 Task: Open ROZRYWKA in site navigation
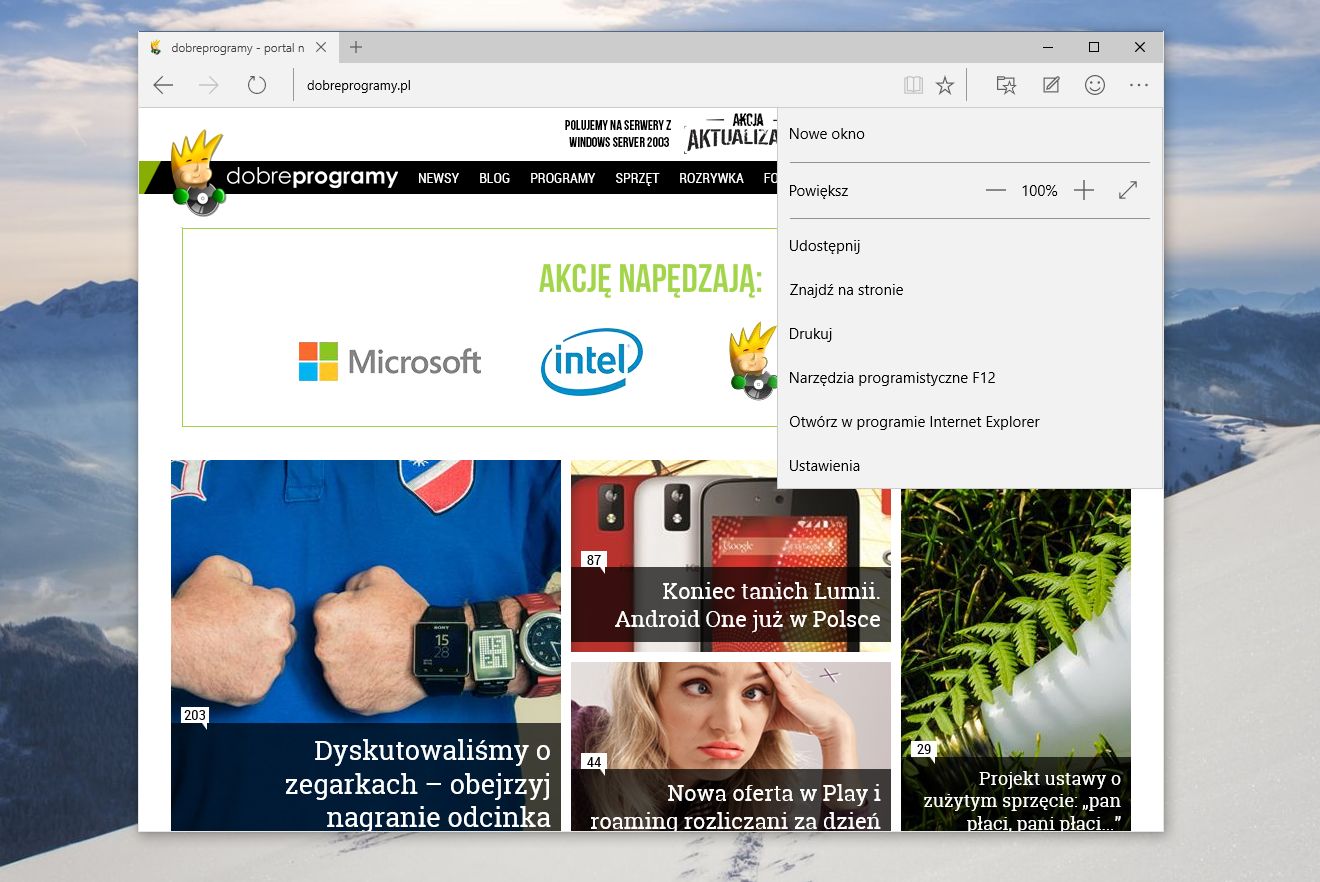tap(711, 178)
